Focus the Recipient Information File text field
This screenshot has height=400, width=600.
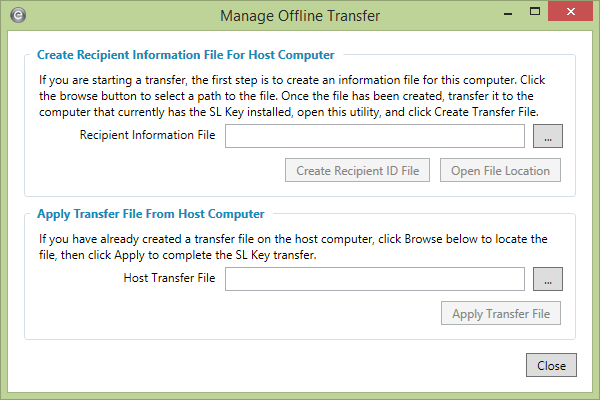(375, 136)
